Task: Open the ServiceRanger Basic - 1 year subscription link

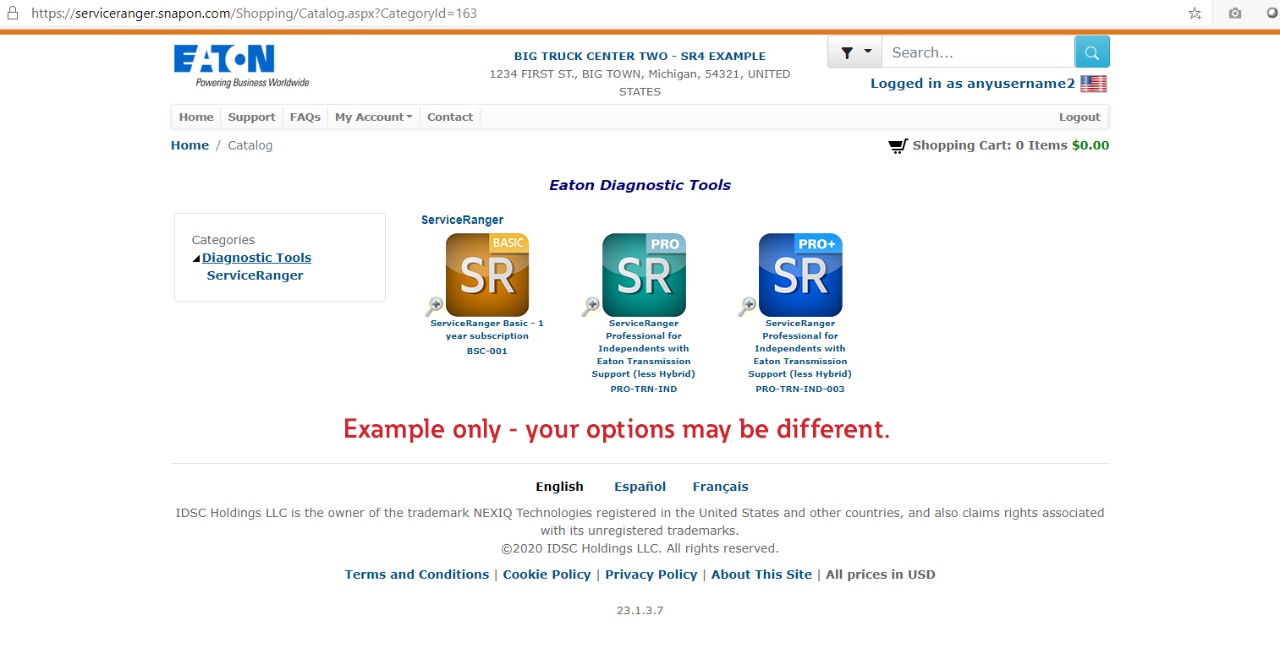Action: (487, 330)
